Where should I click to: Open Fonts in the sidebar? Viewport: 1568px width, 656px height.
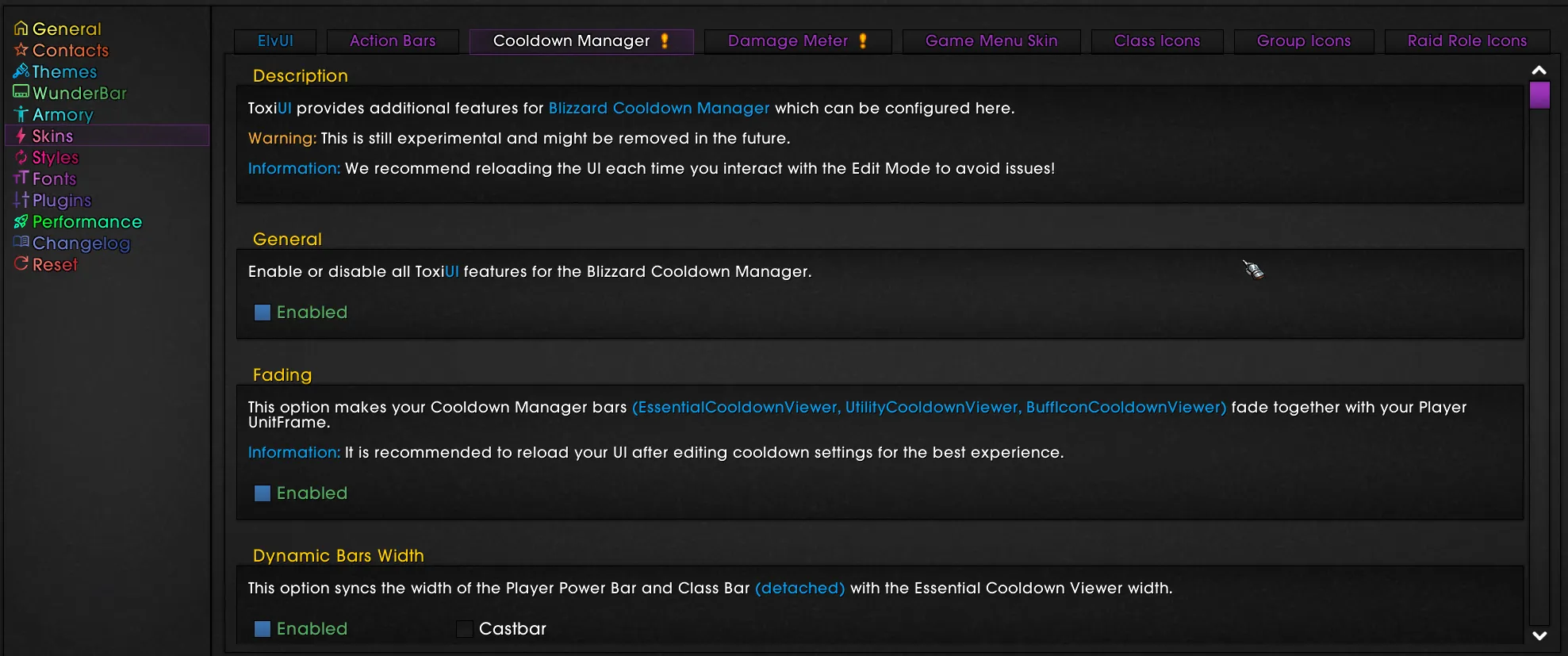coord(54,179)
